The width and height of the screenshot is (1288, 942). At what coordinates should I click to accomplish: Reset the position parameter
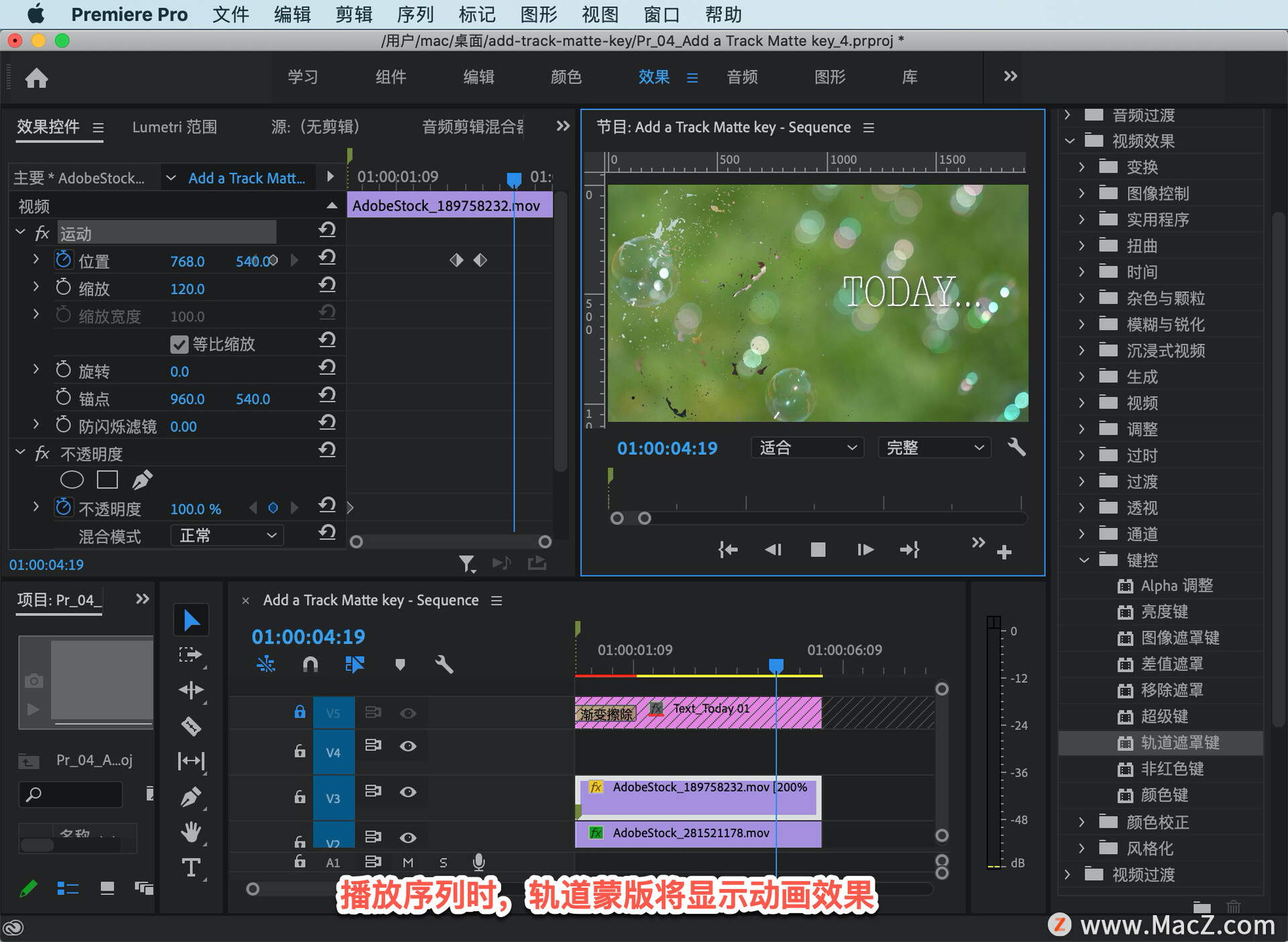tap(327, 258)
